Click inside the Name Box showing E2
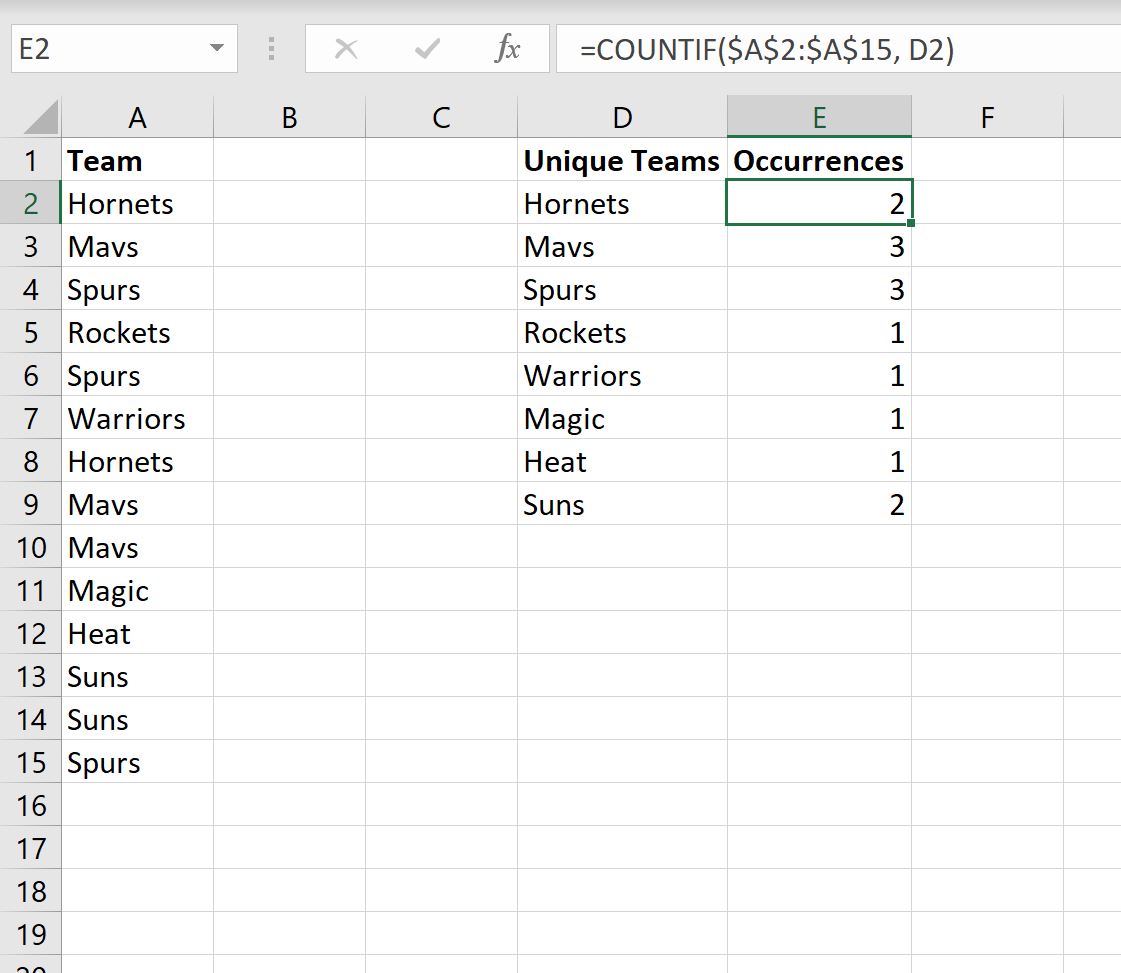This screenshot has width=1121, height=973. tap(100, 49)
